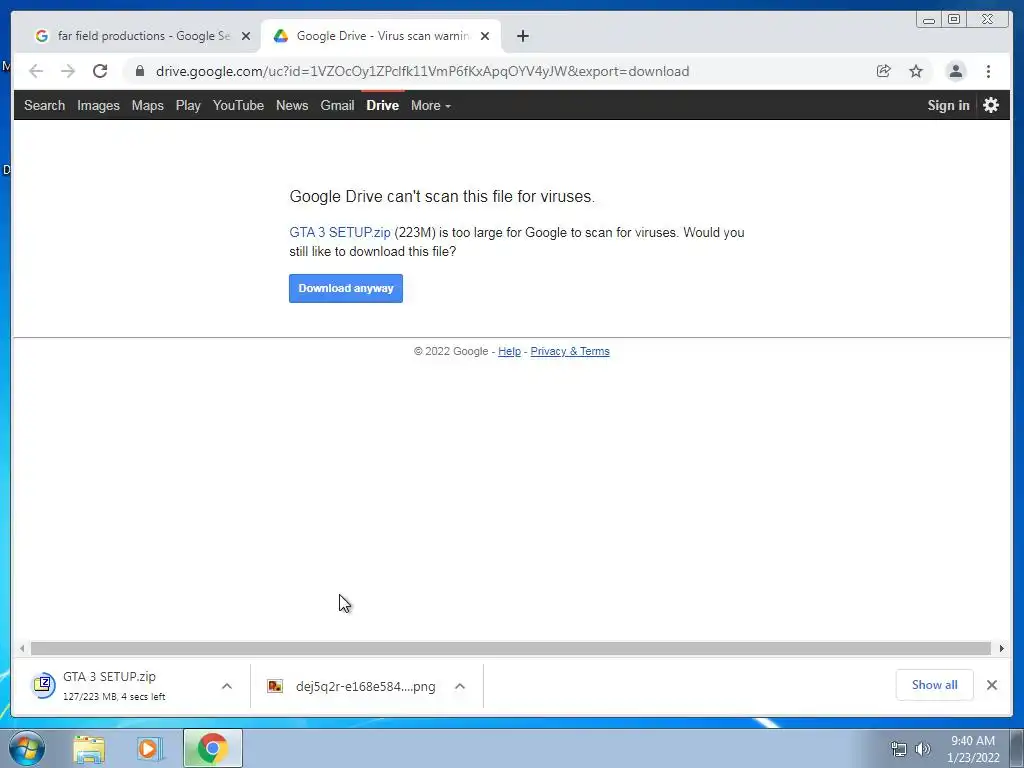The height and width of the screenshot is (768, 1024).
Task: Expand the More dropdown
Action: coord(430,105)
